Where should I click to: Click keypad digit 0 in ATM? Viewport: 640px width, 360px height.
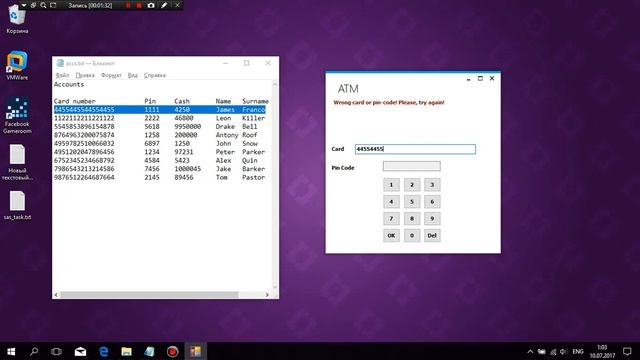(412, 236)
